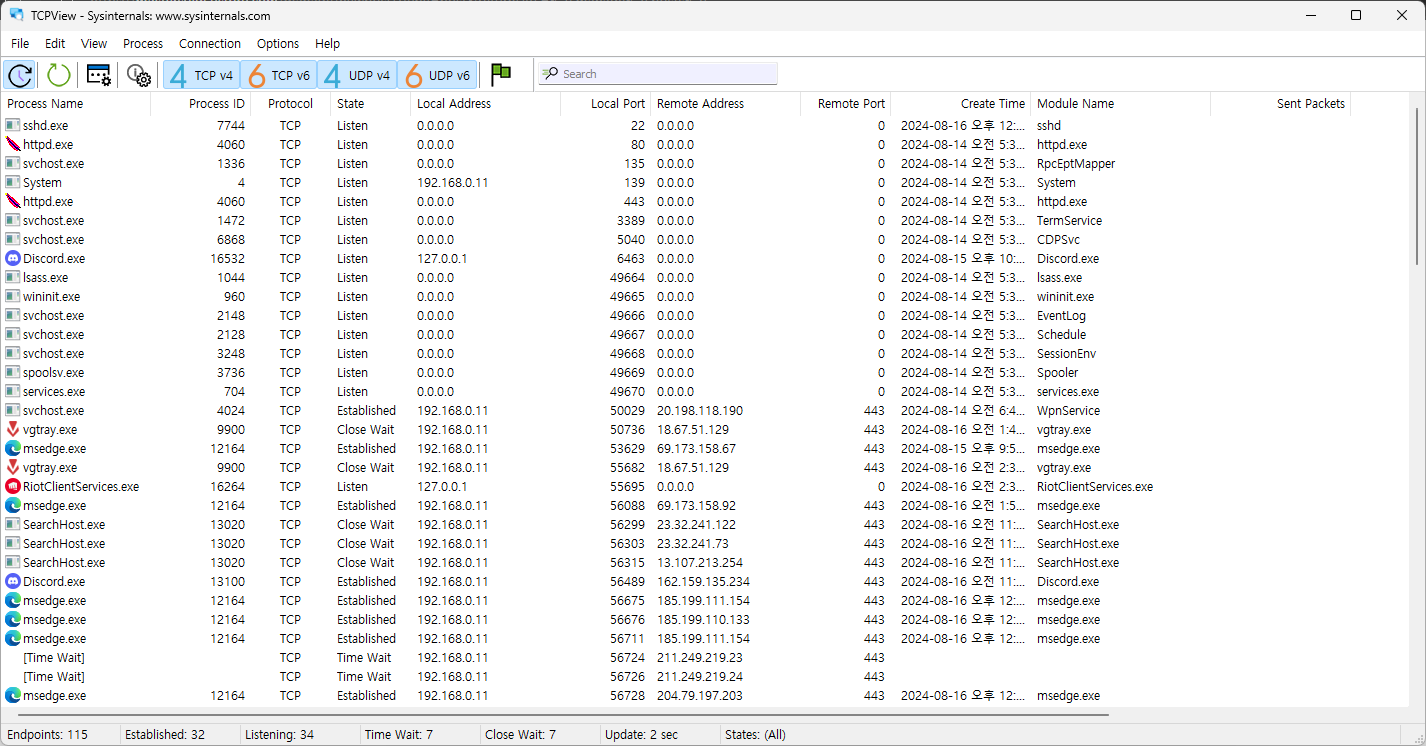The height and width of the screenshot is (746, 1426).
Task: Toggle the UDP v6 filter
Action: [436, 75]
